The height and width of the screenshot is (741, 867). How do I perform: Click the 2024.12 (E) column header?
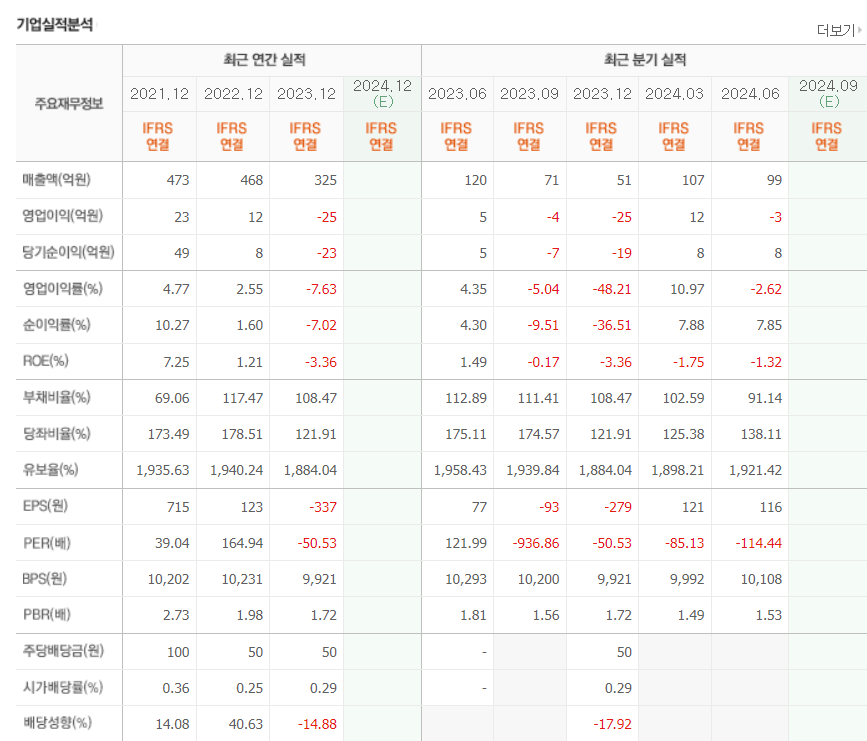[x=382, y=93]
